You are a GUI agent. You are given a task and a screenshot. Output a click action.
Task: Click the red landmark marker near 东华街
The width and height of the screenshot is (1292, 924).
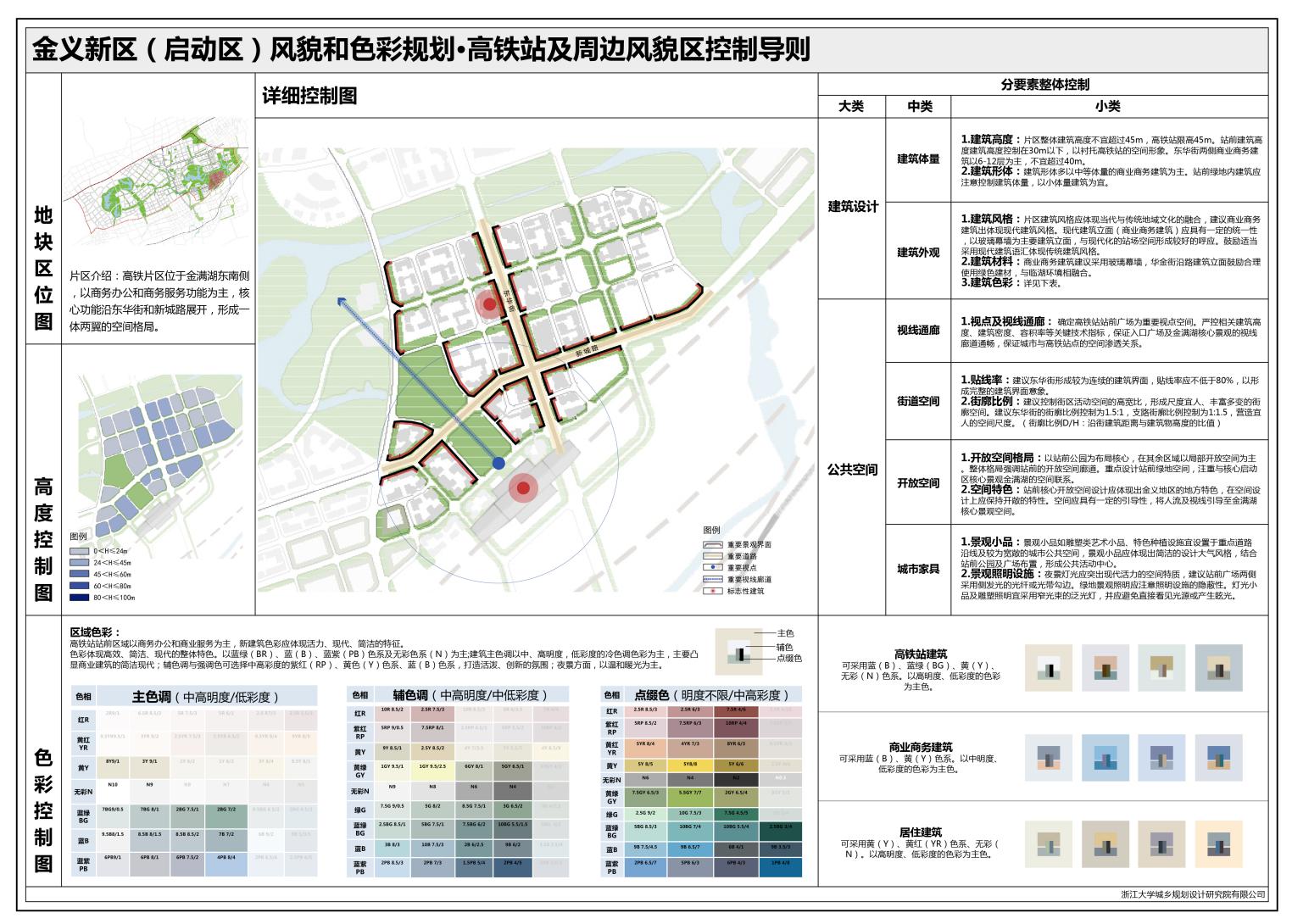[x=488, y=305]
